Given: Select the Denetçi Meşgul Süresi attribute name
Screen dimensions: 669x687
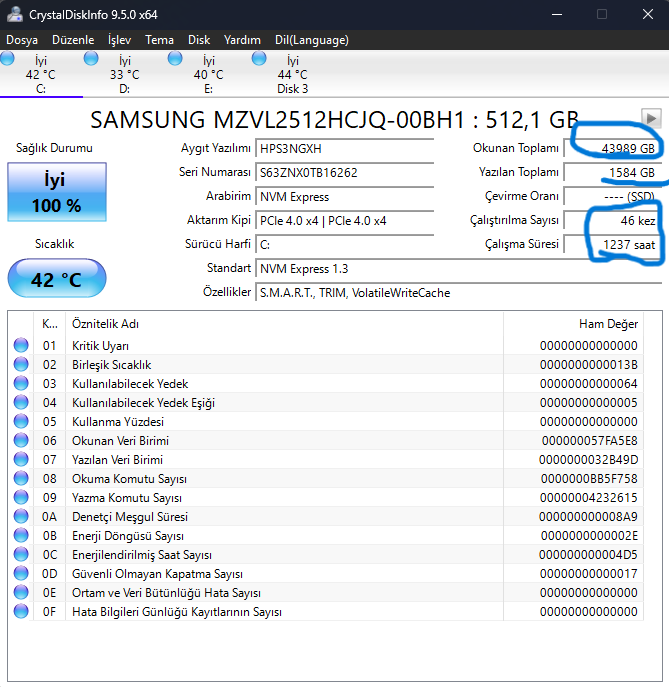Looking at the screenshot, I should tap(130, 517).
